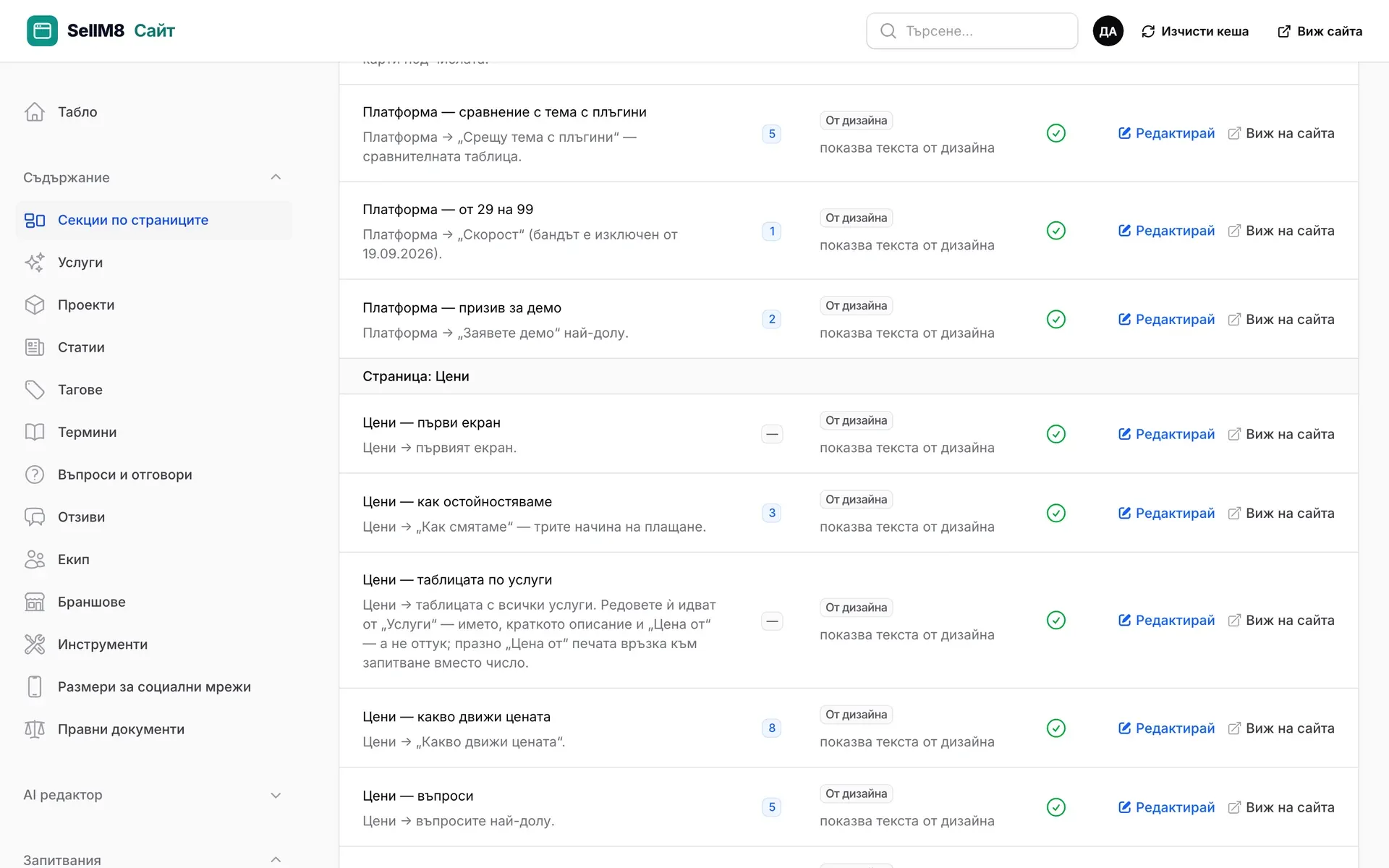Click the От дизайна tag for Цени — как остойностяваме
1389x868 pixels.
tap(857, 500)
